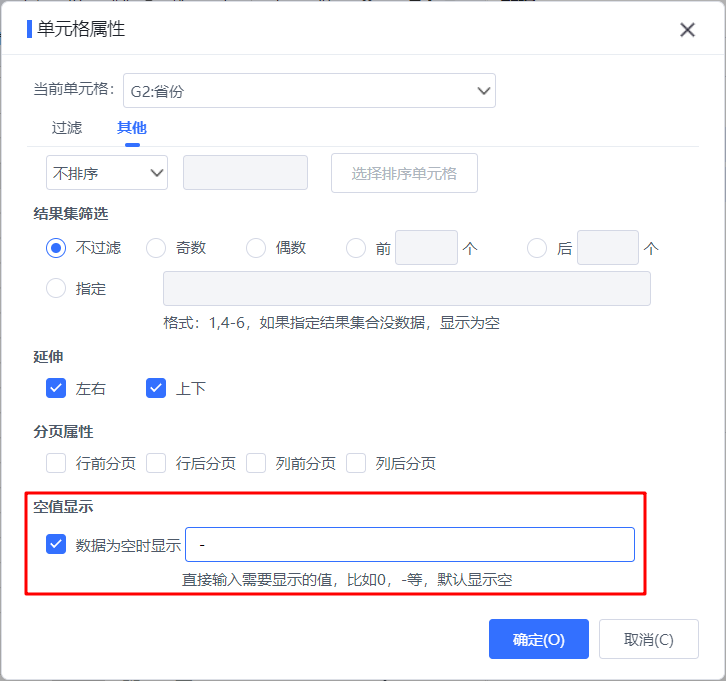Switch to the 过滤 tab
The width and height of the screenshot is (726, 681).
(x=67, y=128)
